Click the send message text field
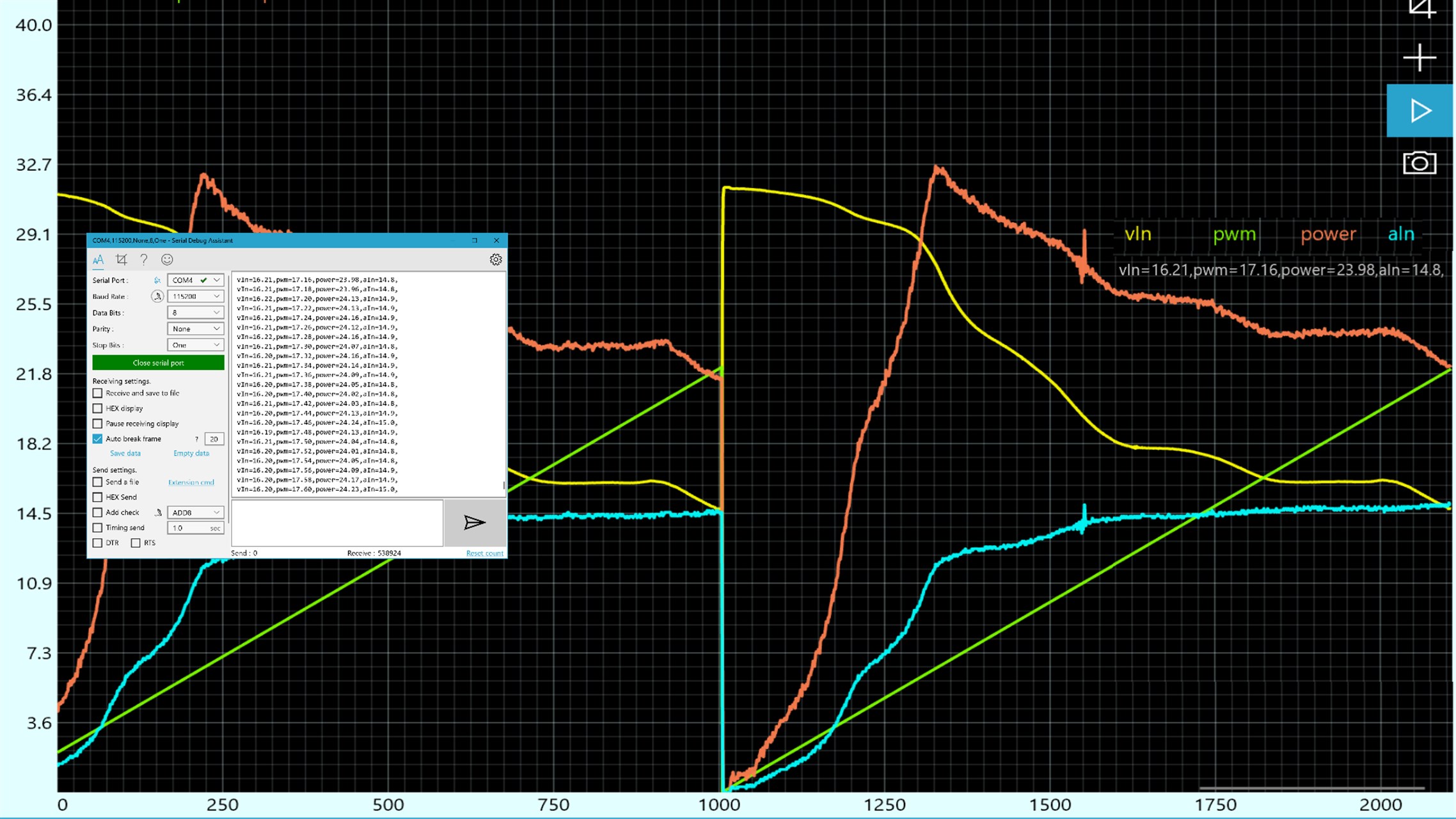 [337, 523]
